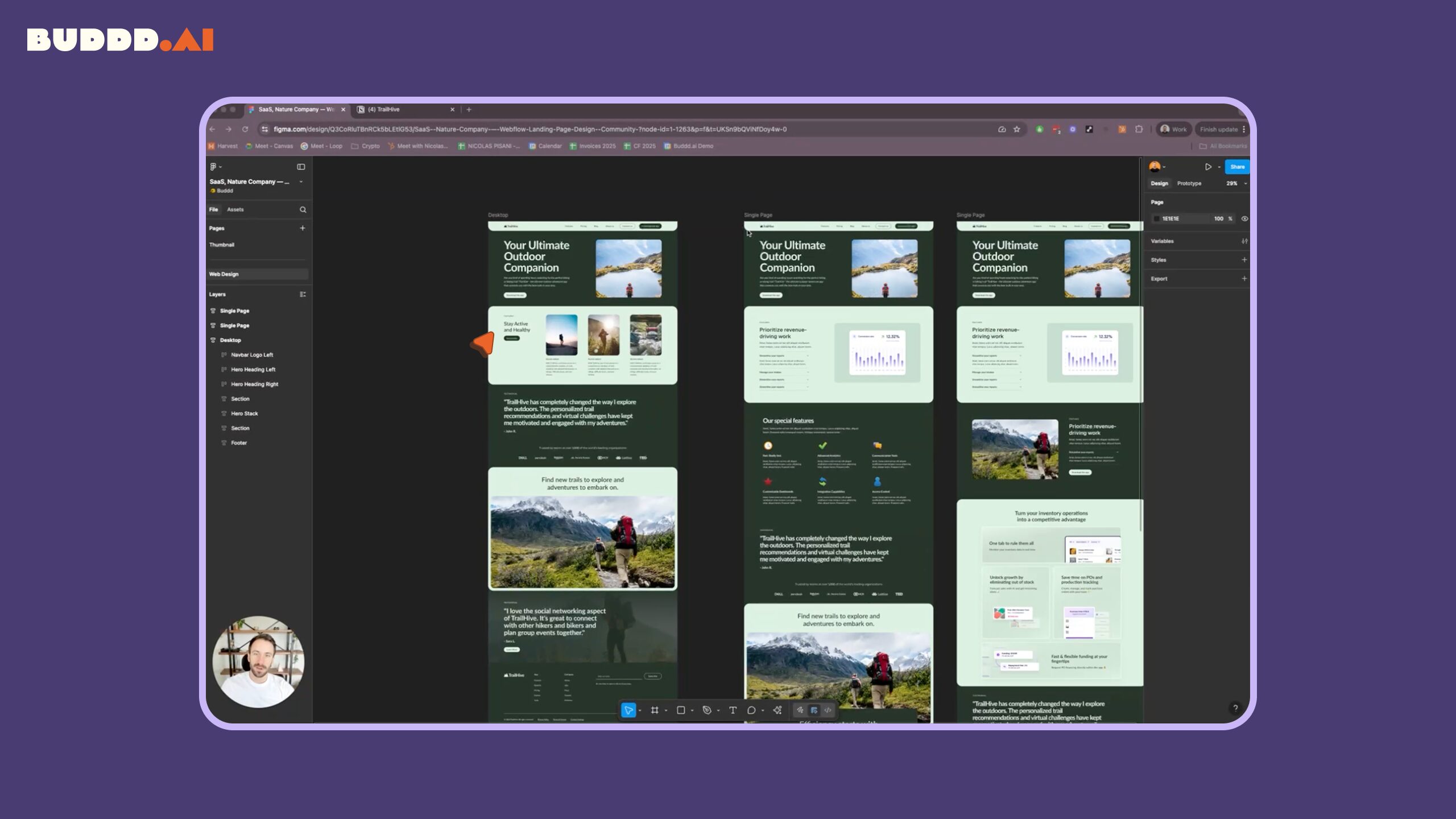Open the AI Actions sparkle tool

(777, 710)
